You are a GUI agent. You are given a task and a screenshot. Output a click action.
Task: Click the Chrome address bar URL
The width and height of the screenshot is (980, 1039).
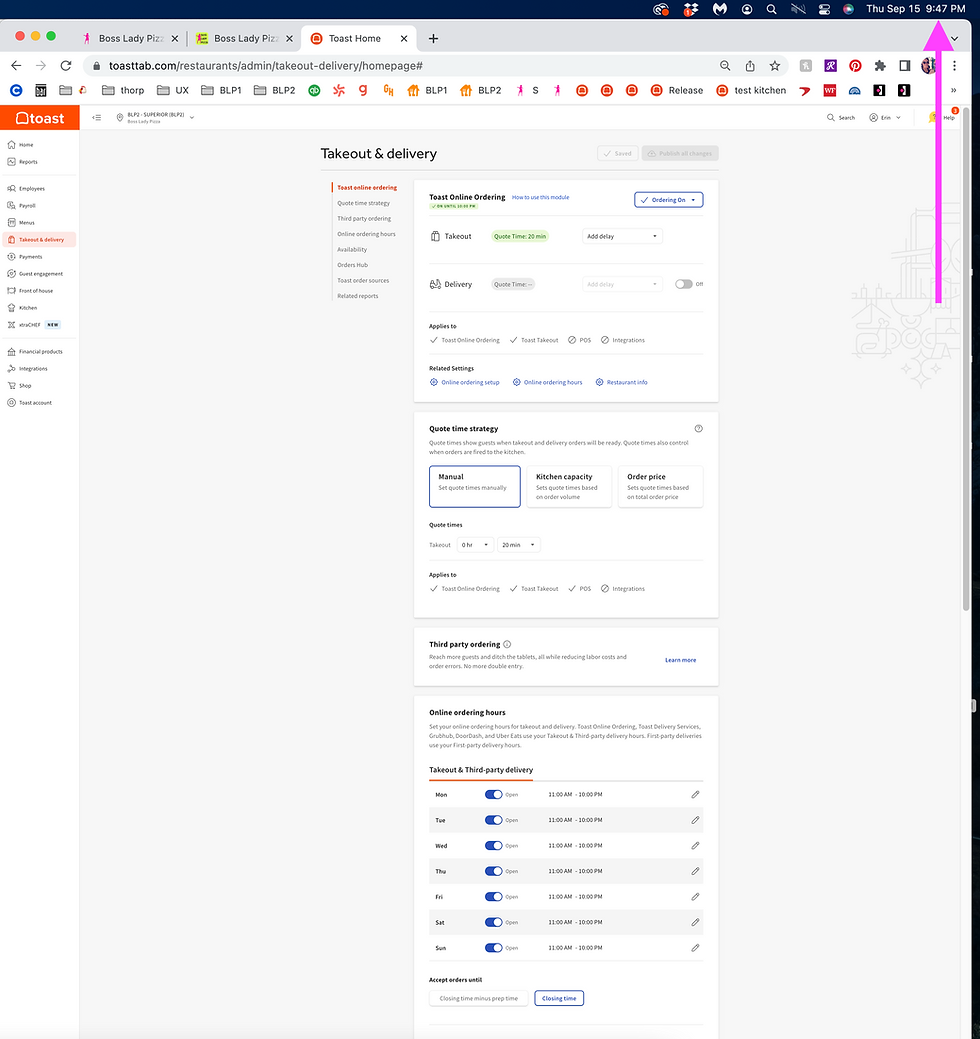point(266,66)
